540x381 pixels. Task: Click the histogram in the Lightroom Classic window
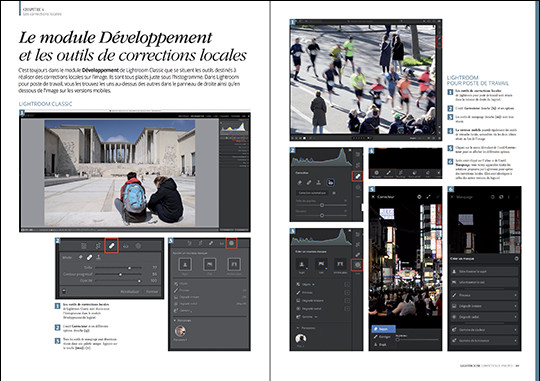coord(233,126)
